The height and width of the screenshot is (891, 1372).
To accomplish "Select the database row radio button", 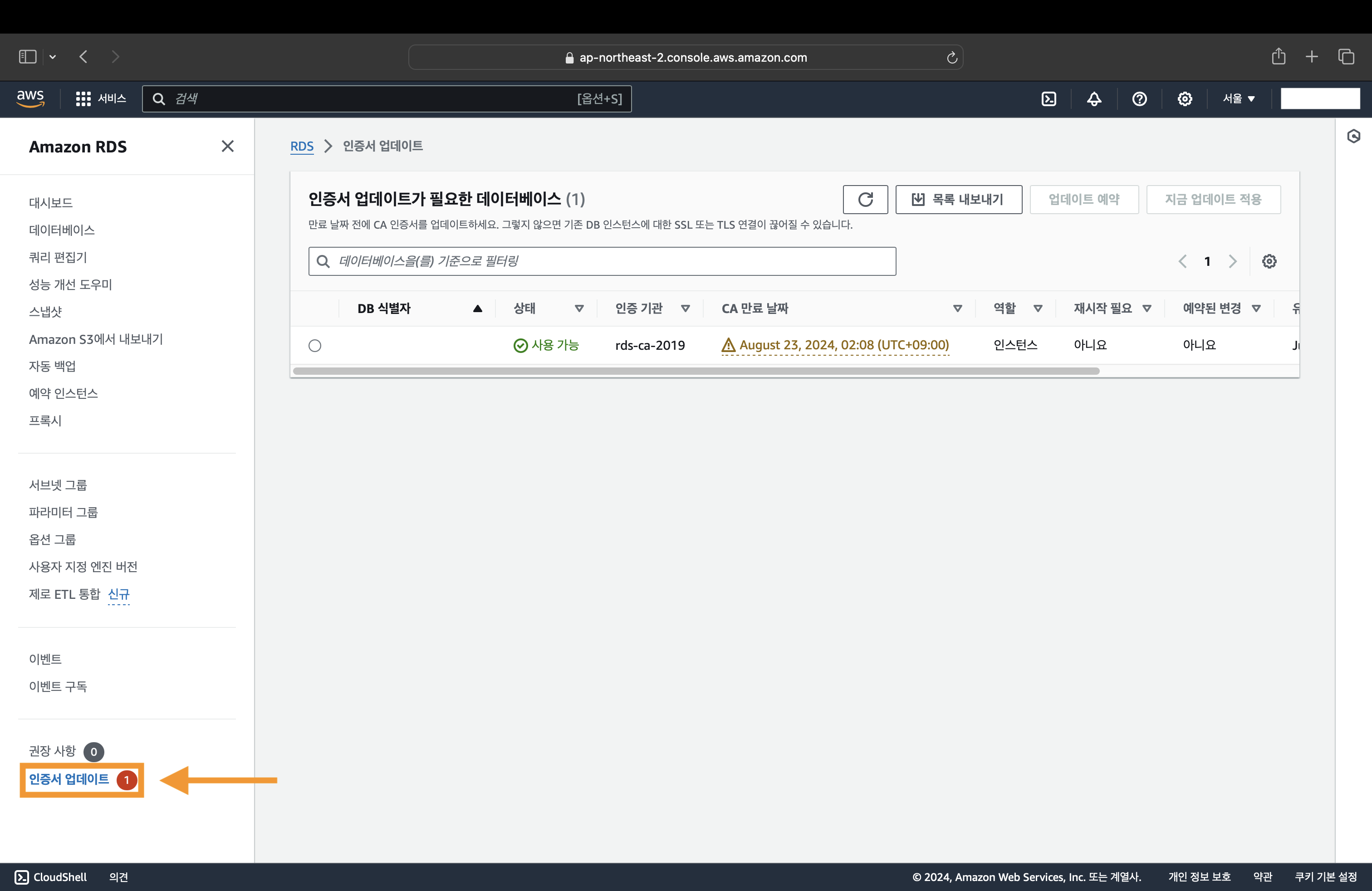I will [315, 345].
